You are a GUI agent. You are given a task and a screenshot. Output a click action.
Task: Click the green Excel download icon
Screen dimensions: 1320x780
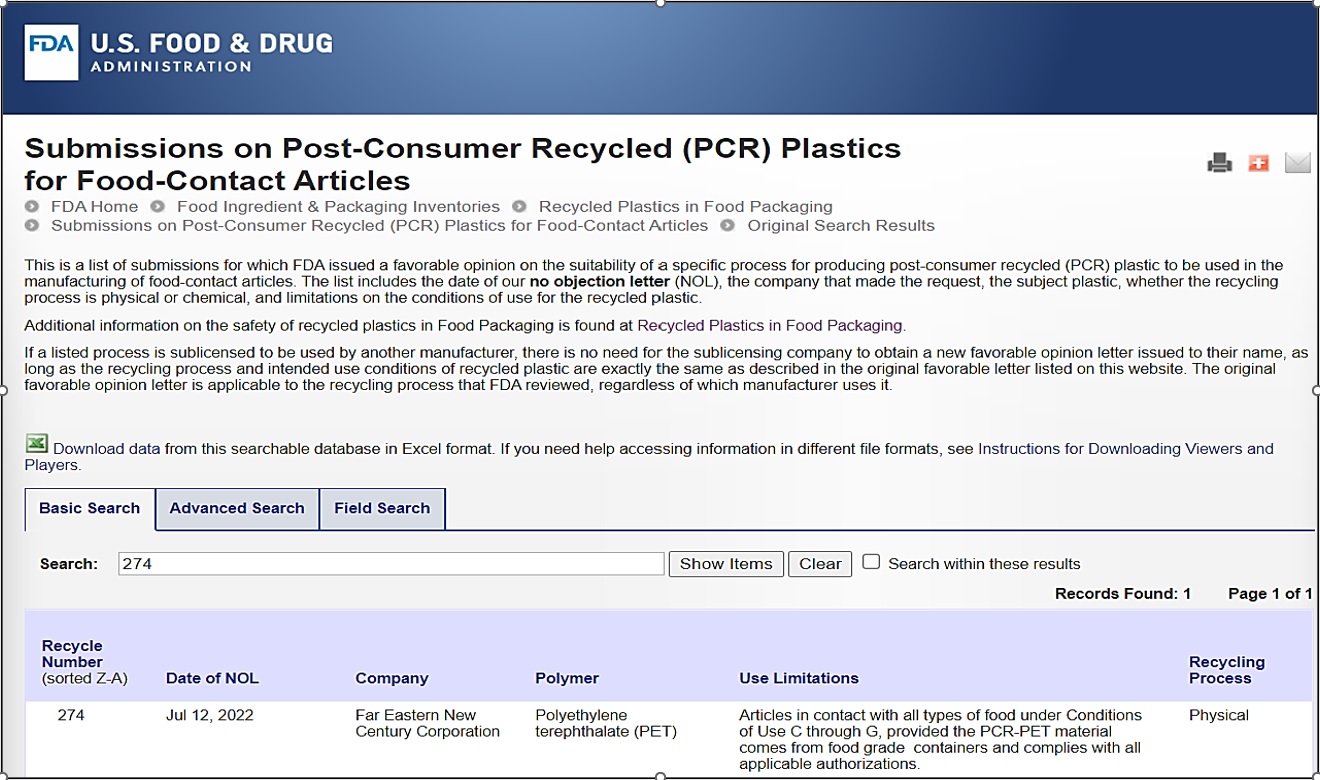point(37,444)
